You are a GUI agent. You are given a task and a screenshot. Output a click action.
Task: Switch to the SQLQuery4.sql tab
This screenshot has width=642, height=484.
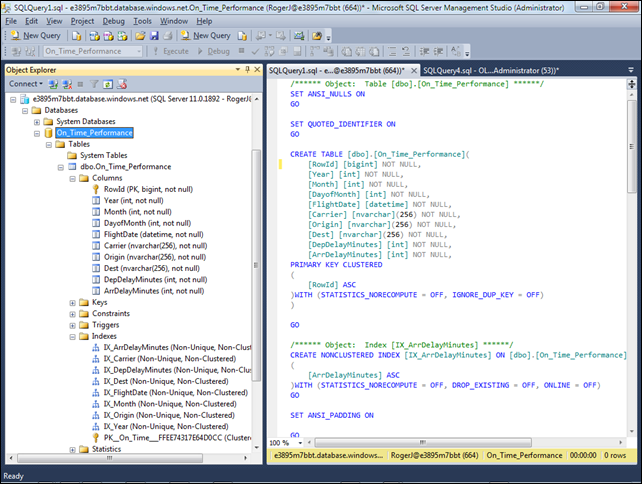[491, 70]
